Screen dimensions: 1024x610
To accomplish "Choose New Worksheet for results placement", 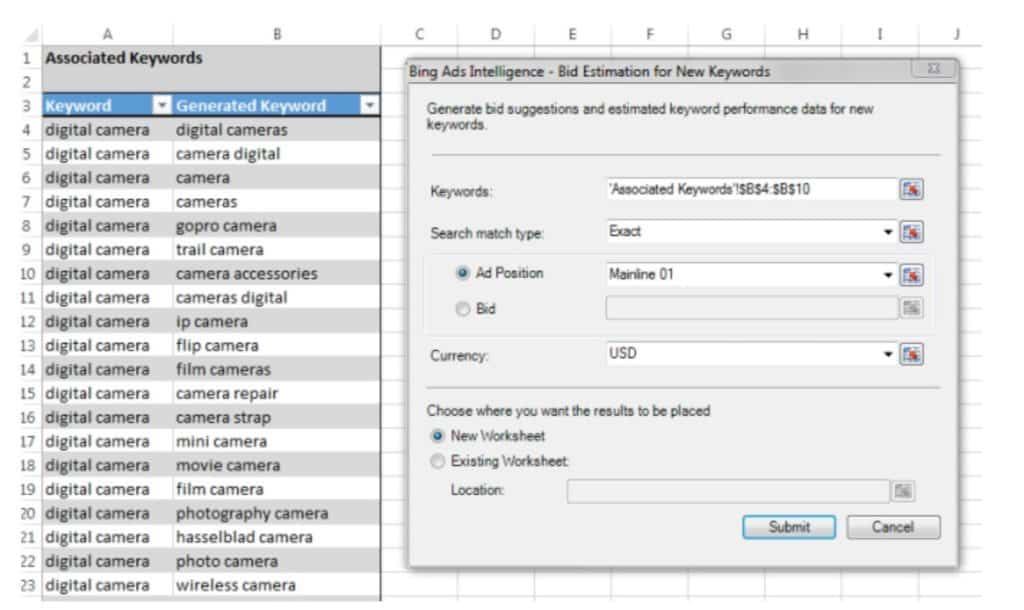I will click(437, 436).
